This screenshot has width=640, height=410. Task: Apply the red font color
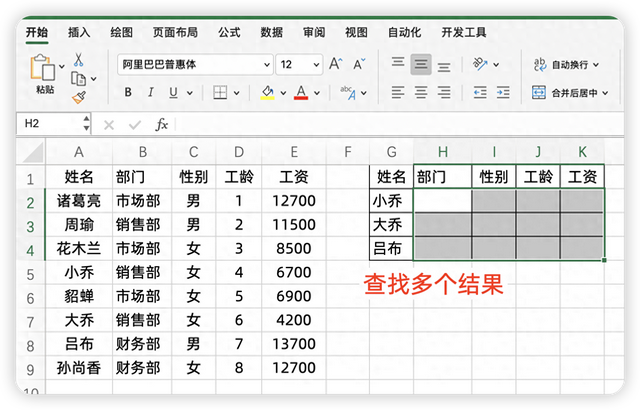coord(301,93)
